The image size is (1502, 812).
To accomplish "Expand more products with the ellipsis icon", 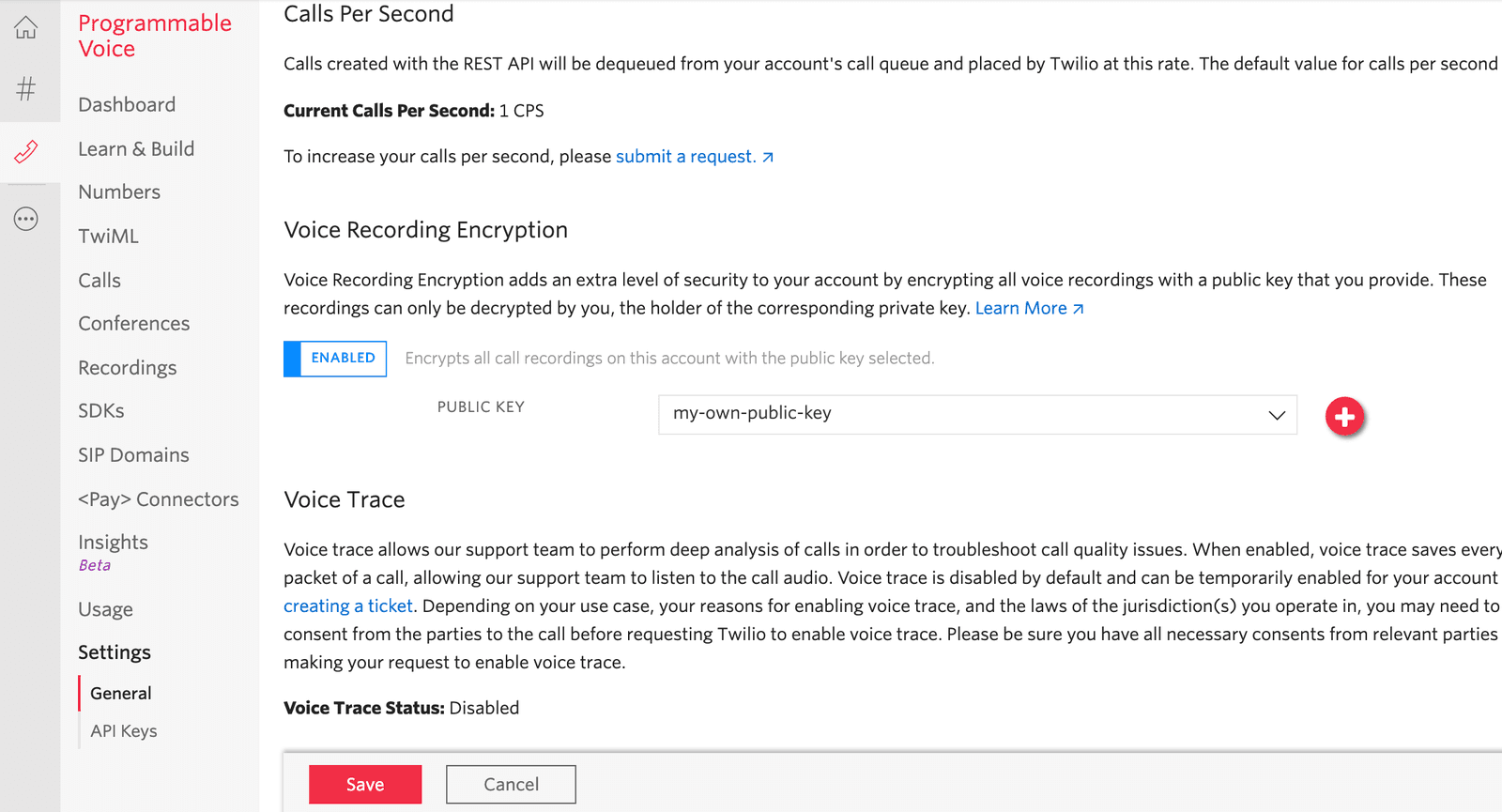I will click(25, 218).
